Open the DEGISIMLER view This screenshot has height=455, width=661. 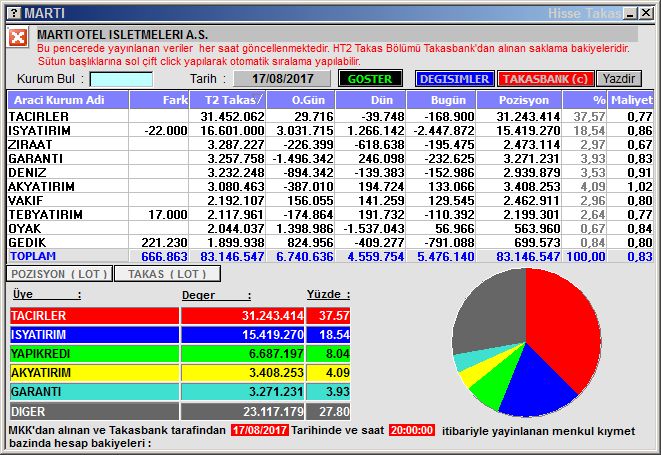point(454,79)
